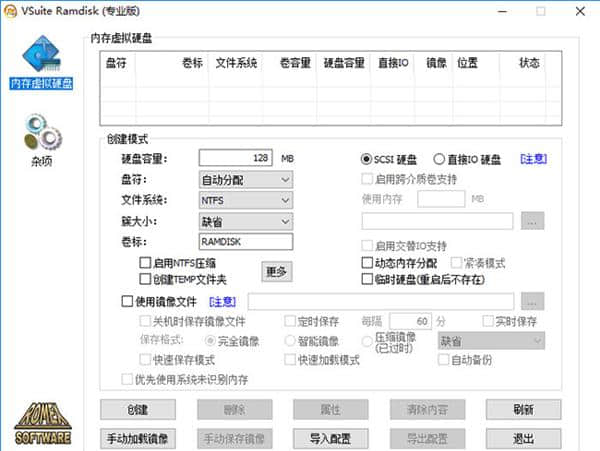Click the 注意 link next to 使用镜像文件
The image size is (600, 451).
[x=222, y=301]
